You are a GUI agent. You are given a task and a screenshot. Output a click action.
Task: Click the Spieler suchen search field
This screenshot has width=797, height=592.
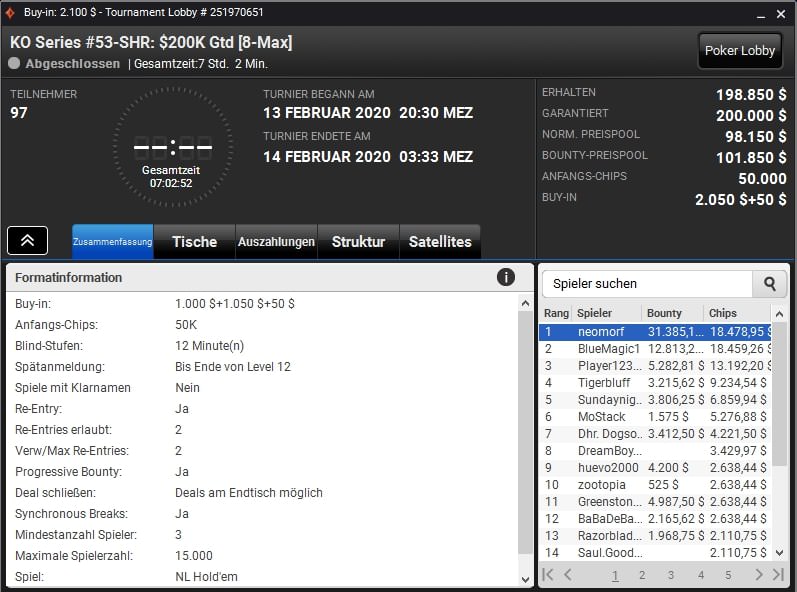point(646,284)
